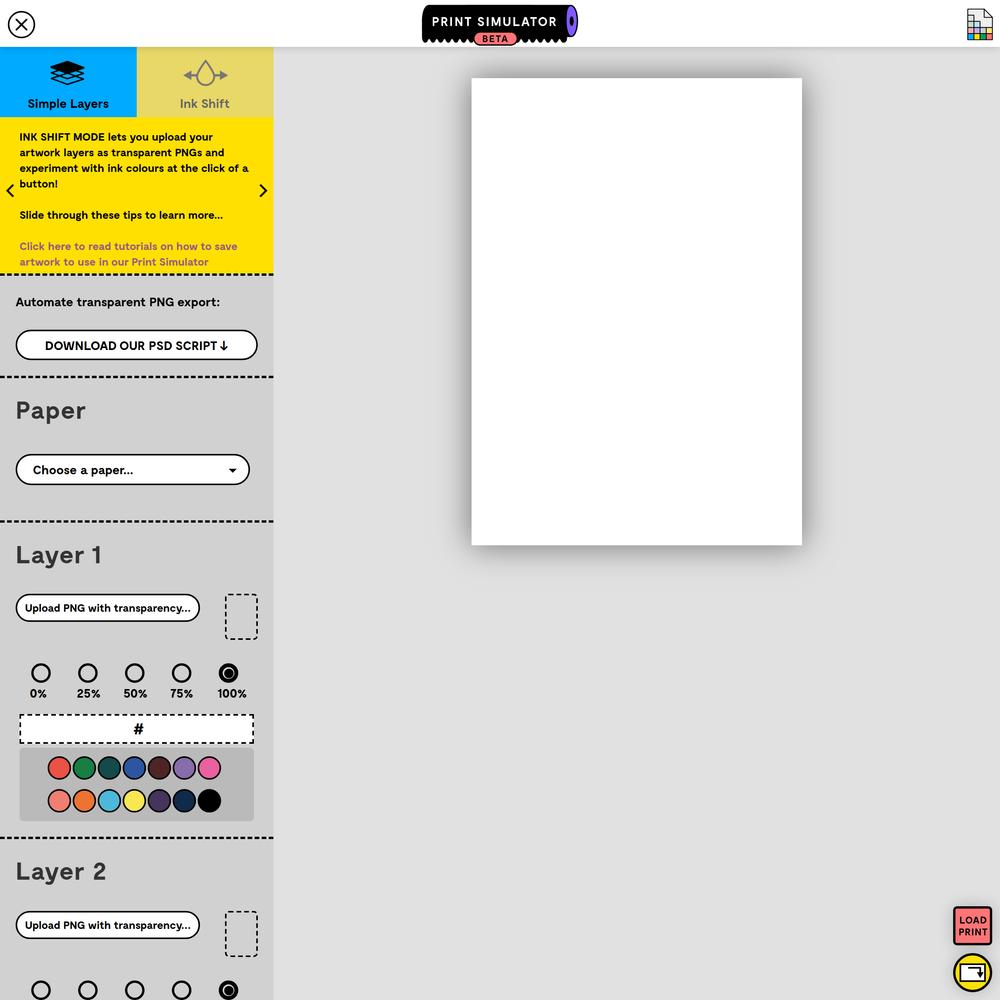Image resolution: width=1000 pixels, height=1000 pixels.
Task: Pick the dark purple ink swatch in Layer 1
Action: 159,800
